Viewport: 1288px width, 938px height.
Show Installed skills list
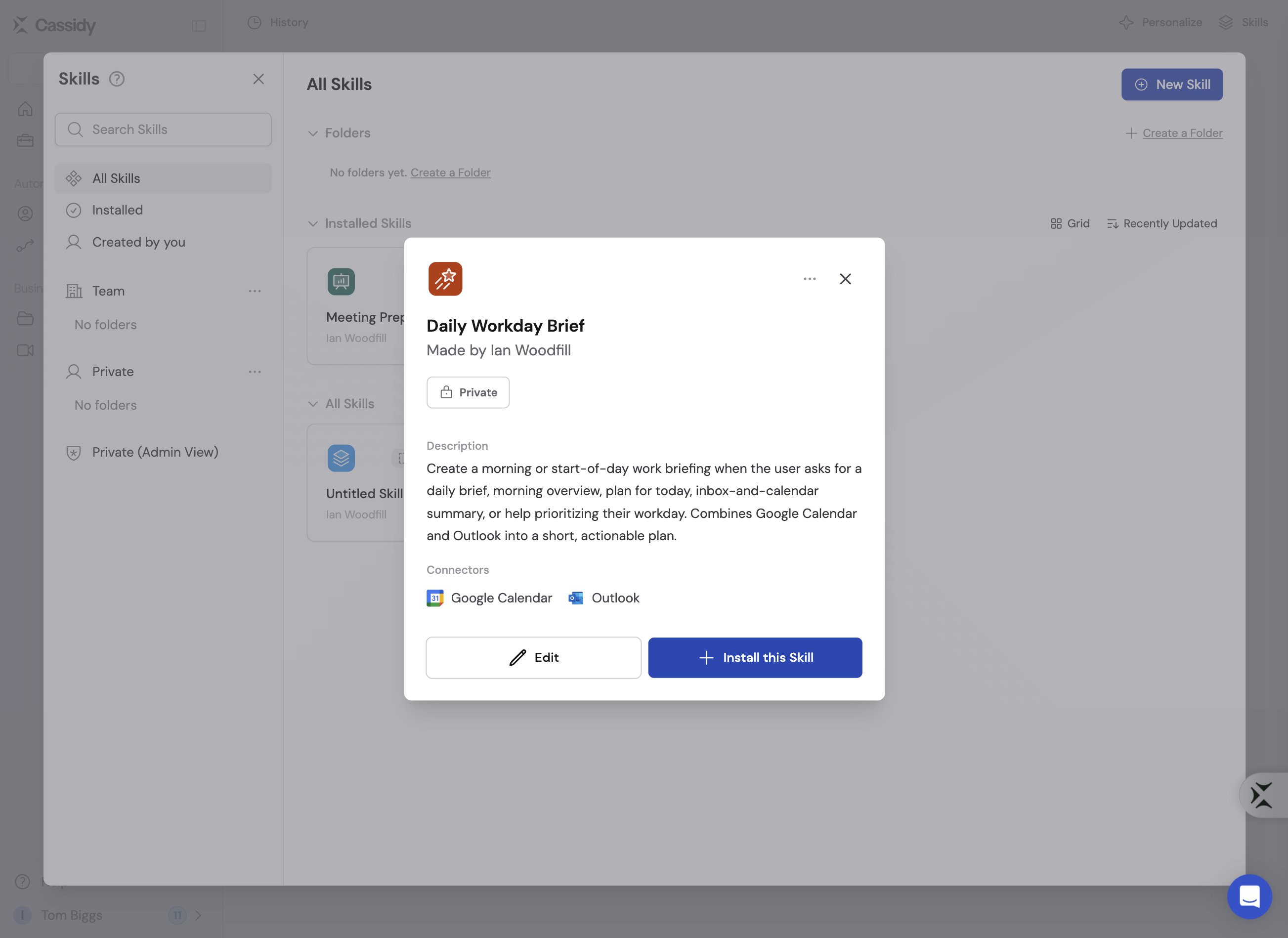(x=164, y=210)
